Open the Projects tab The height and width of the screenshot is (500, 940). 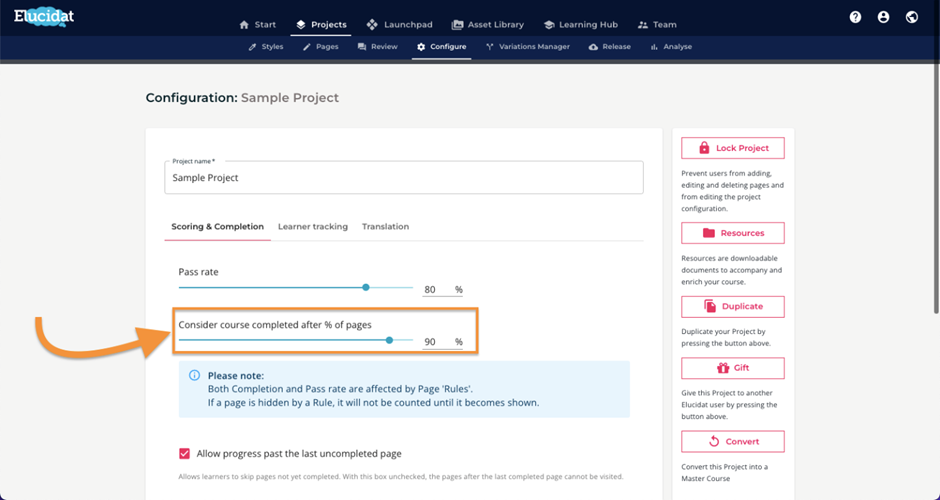(321, 25)
